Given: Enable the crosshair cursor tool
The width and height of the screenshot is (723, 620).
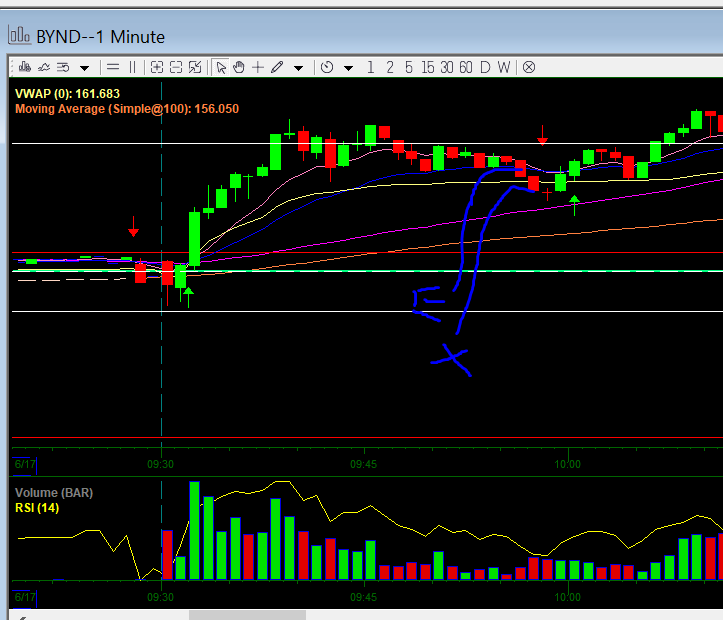Looking at the screenshot, I should click(x=258, y=67).
